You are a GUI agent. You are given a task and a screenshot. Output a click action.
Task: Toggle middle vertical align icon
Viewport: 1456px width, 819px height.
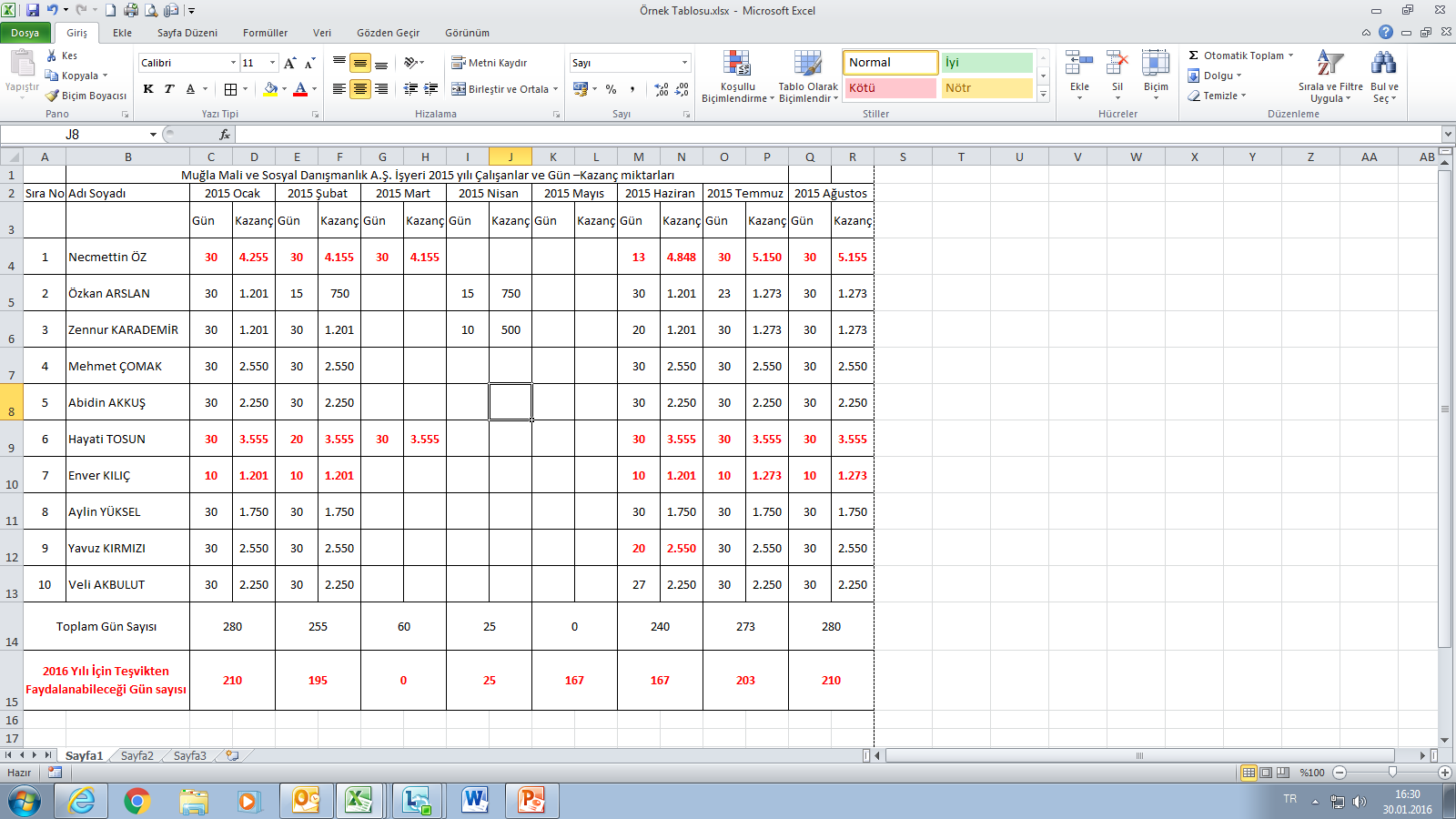click(360, 63)
